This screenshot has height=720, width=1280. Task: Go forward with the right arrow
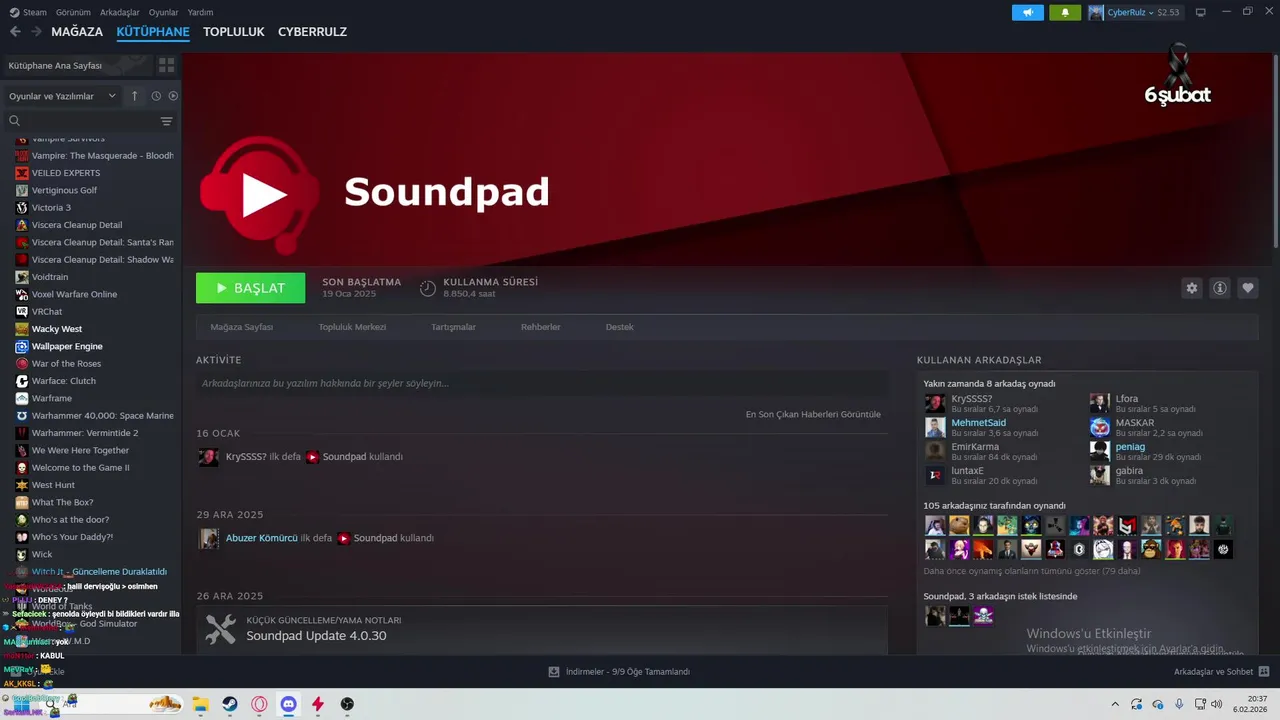point(36,32)
